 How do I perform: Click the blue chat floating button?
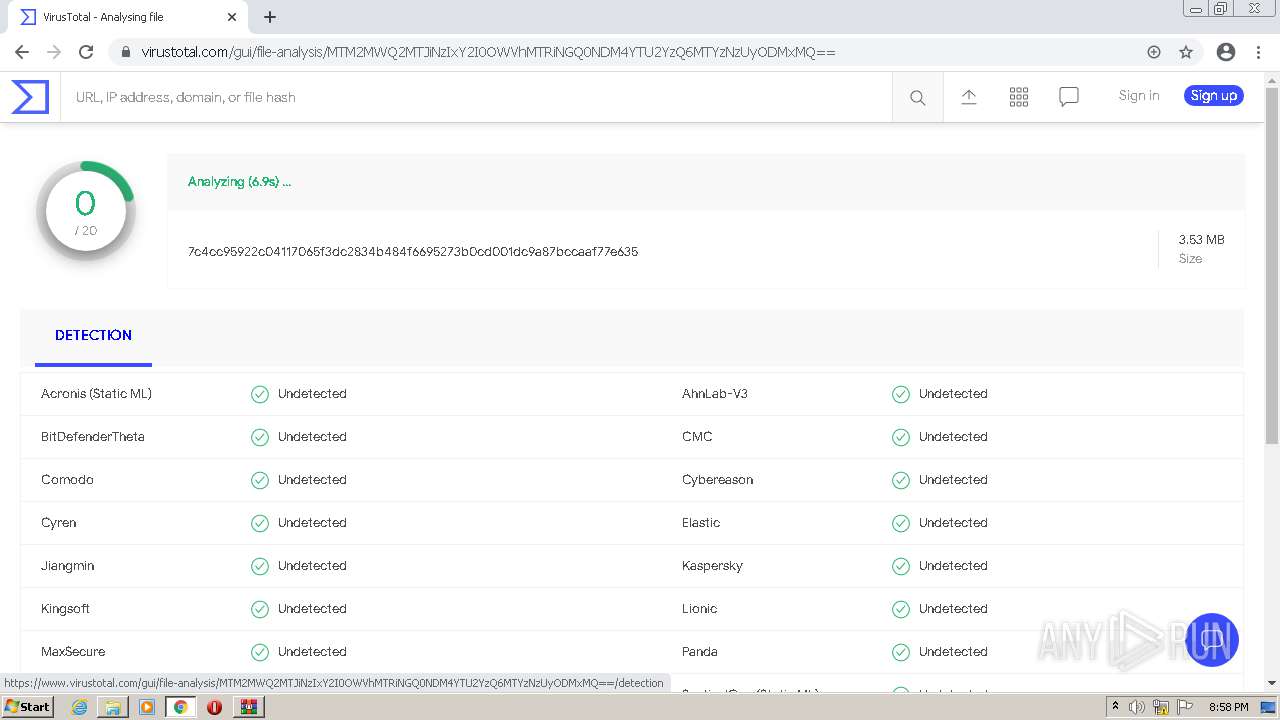point(1212,640)
